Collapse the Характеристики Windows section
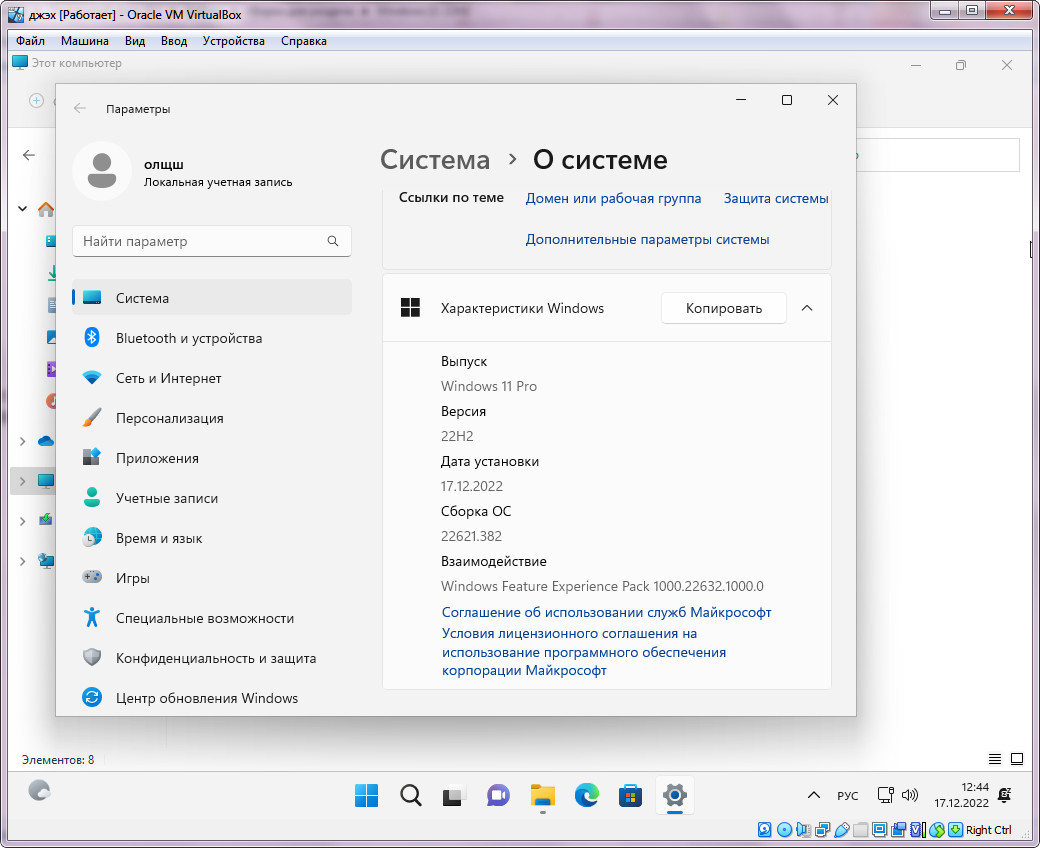This screenshot has width=1040, height=848. pos(807,308)
